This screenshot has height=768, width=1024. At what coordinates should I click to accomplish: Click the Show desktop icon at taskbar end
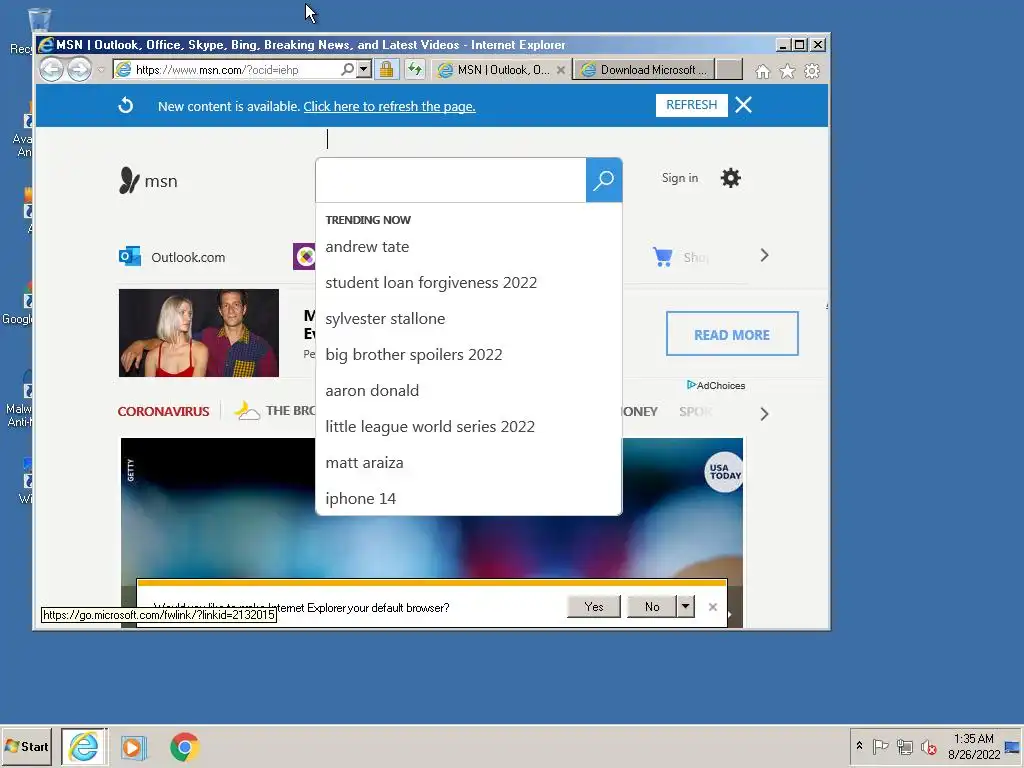1013,747
